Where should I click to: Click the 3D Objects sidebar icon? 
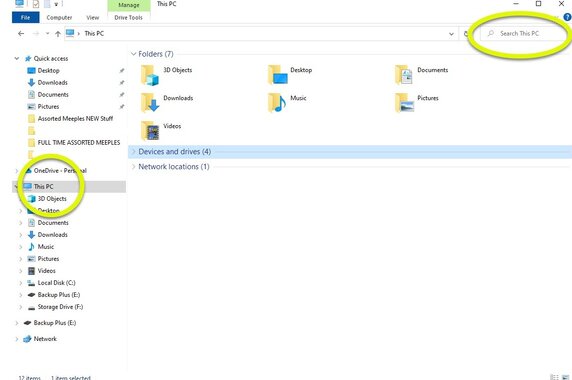pyautogui.click(x=32, y=199)
